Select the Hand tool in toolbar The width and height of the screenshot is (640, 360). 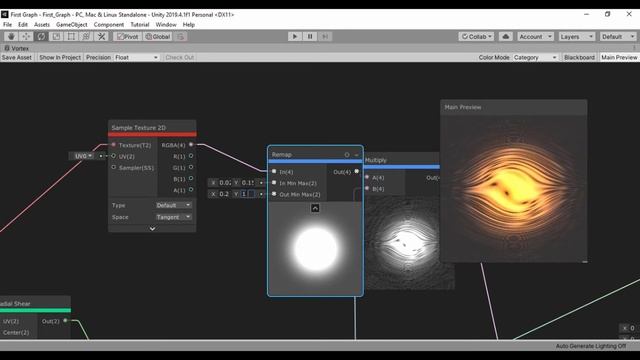coord(11,36)
